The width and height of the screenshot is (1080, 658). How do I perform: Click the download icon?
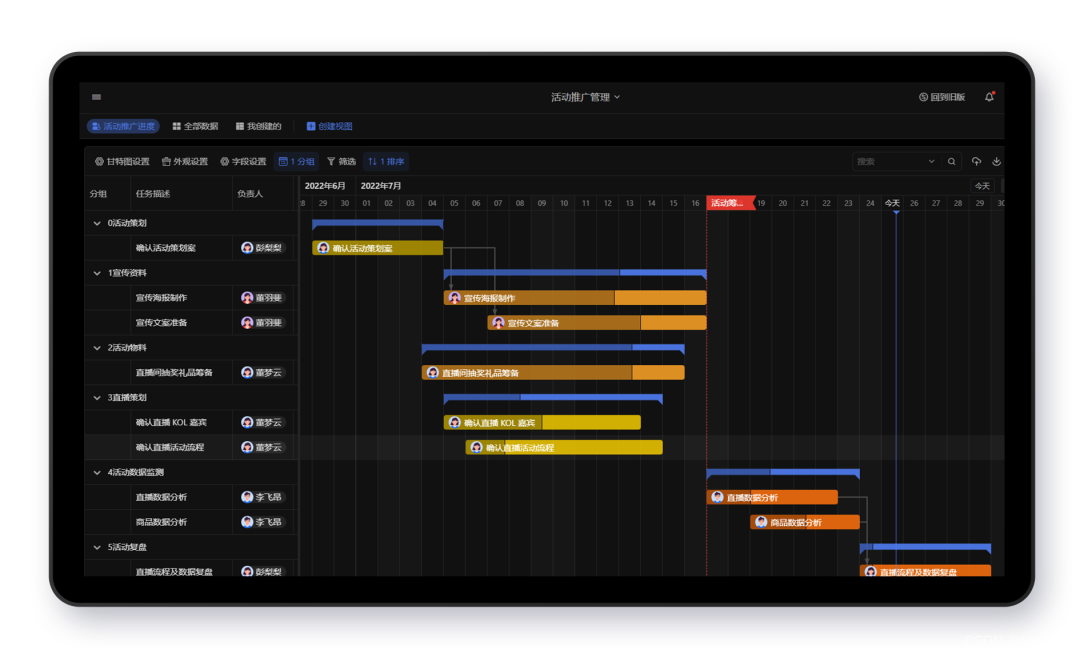[996, 161]
